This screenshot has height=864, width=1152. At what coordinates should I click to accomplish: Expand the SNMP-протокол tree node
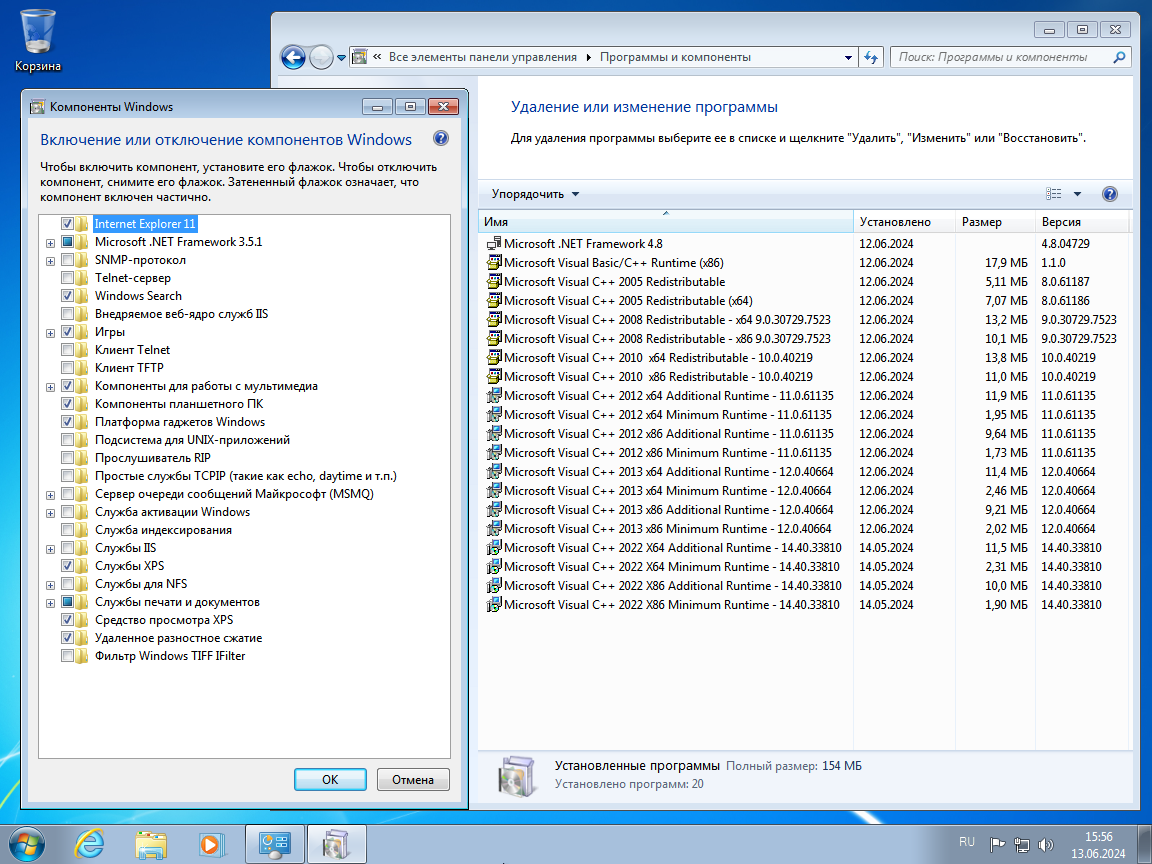click(51, 261)
